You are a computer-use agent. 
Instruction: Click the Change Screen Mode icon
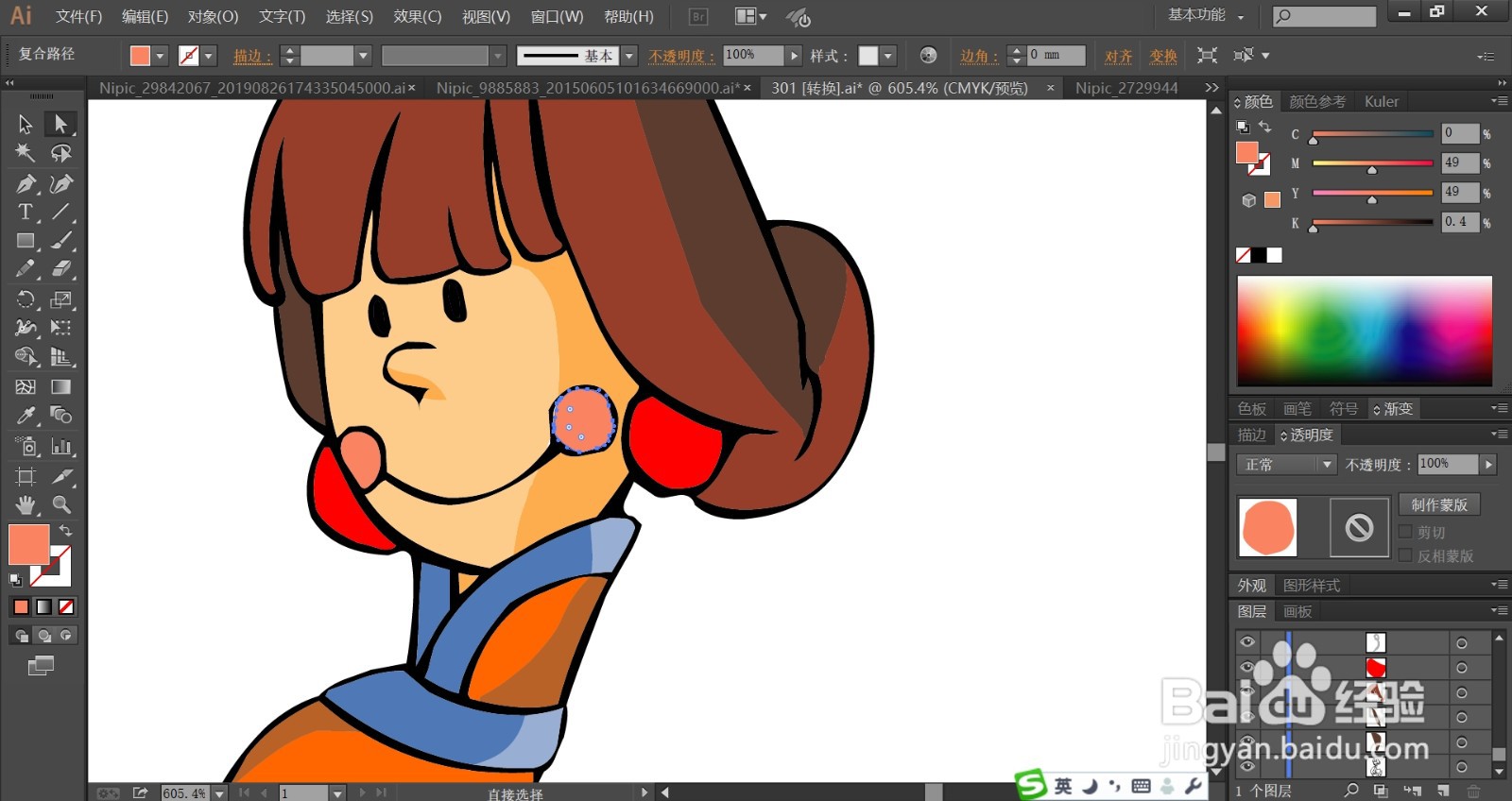pyautogui.click(x=41, y=666)
